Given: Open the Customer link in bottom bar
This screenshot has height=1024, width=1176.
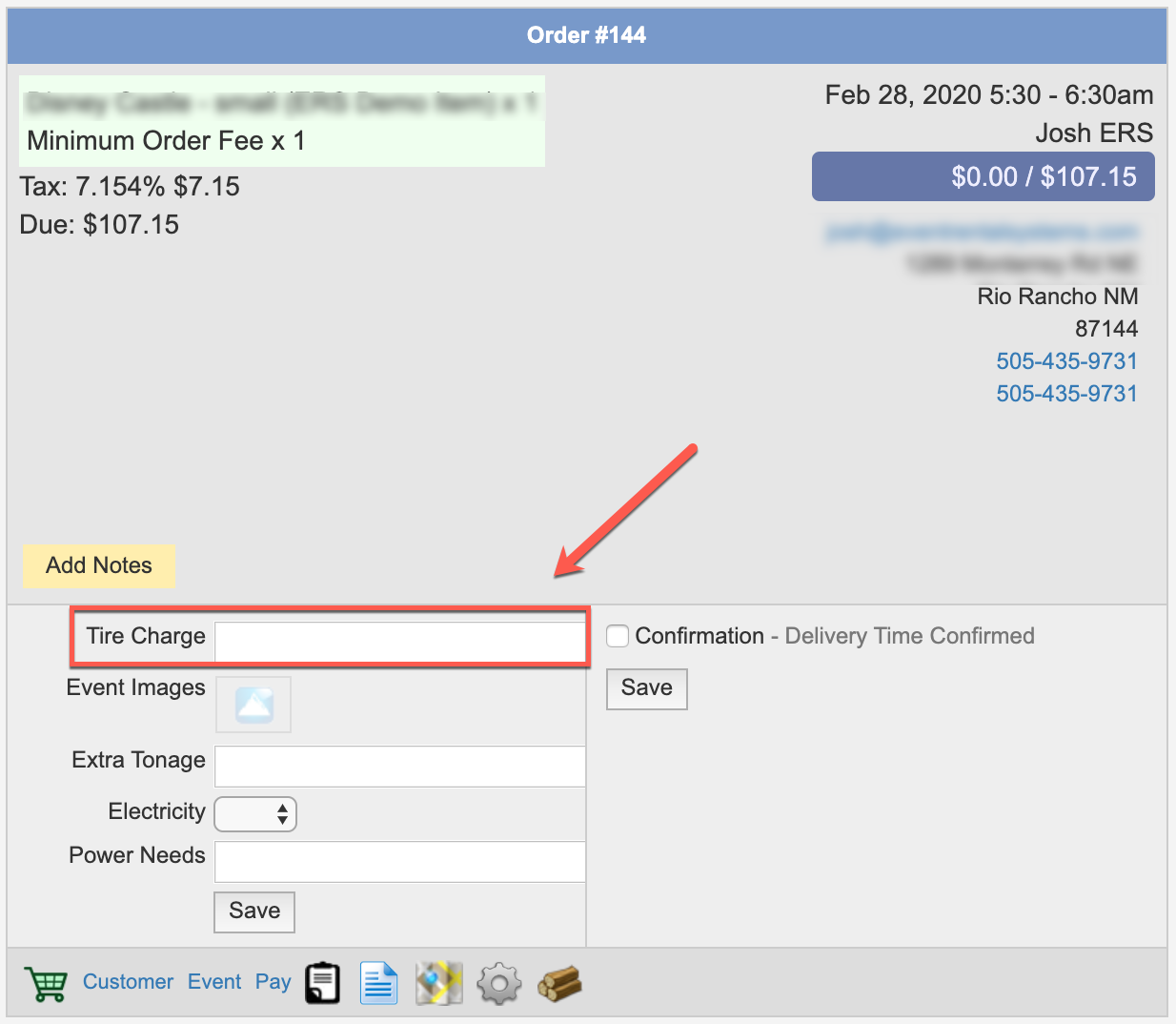Looking at the screenshot, I should 128,982.
